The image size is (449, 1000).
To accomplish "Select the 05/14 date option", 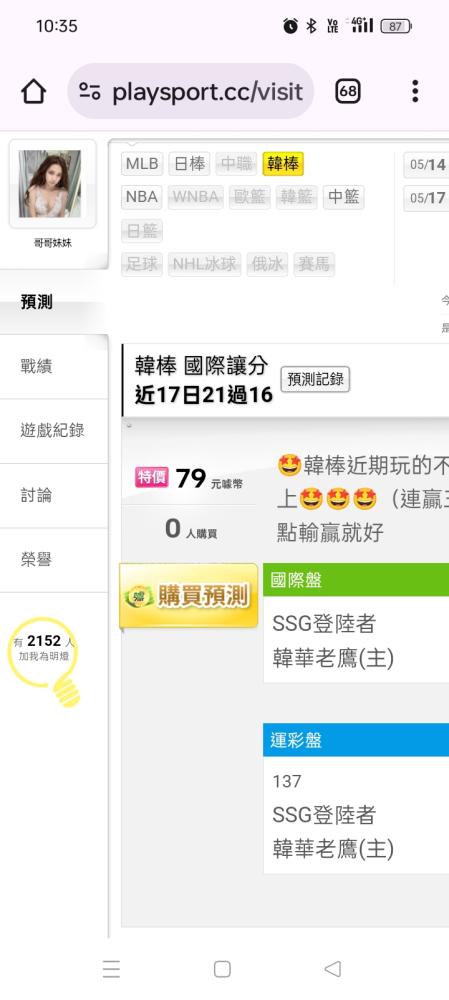I will (427, 165).
